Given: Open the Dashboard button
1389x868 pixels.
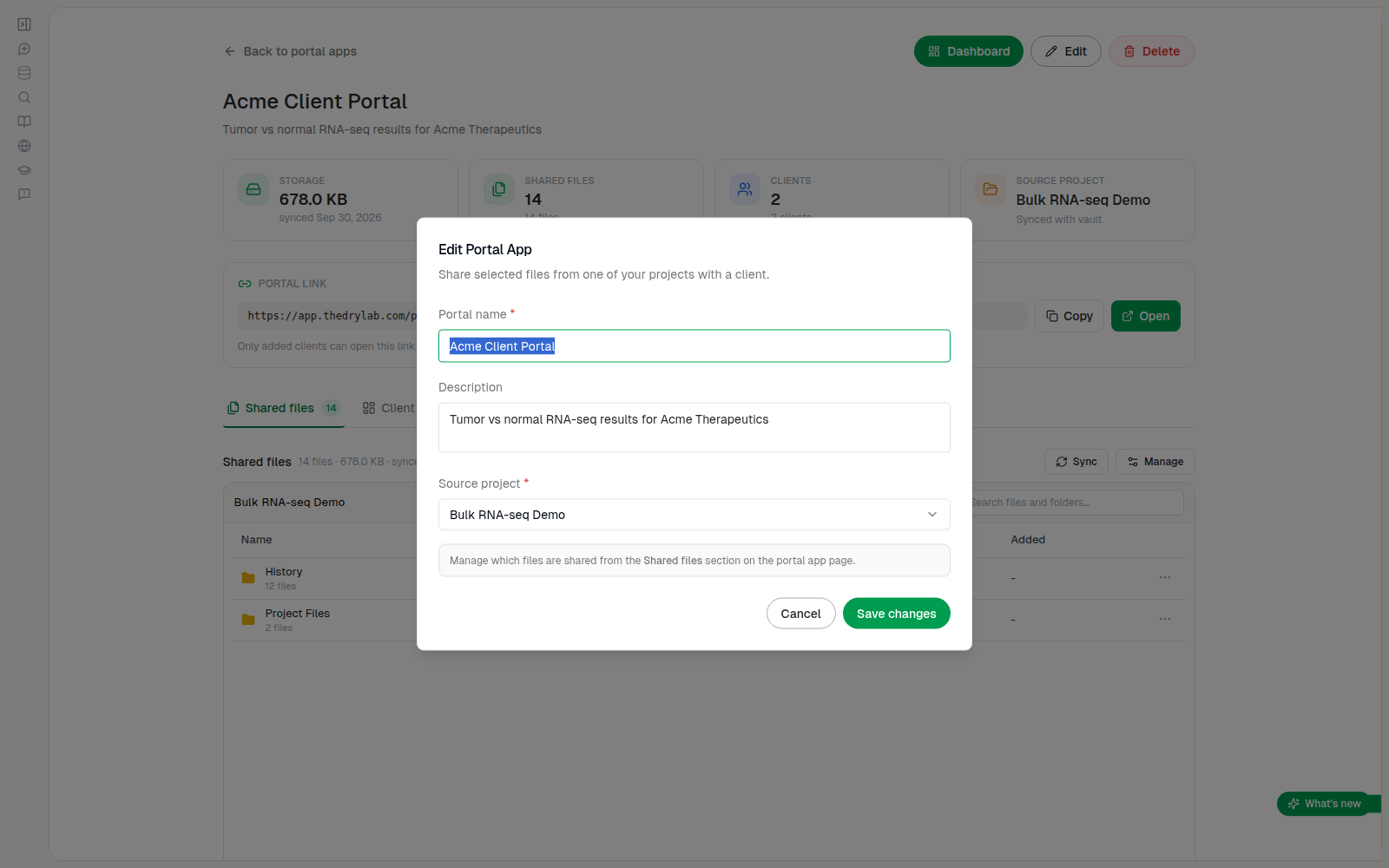Looking at the screenshot, I should click(x=969, y=51).
